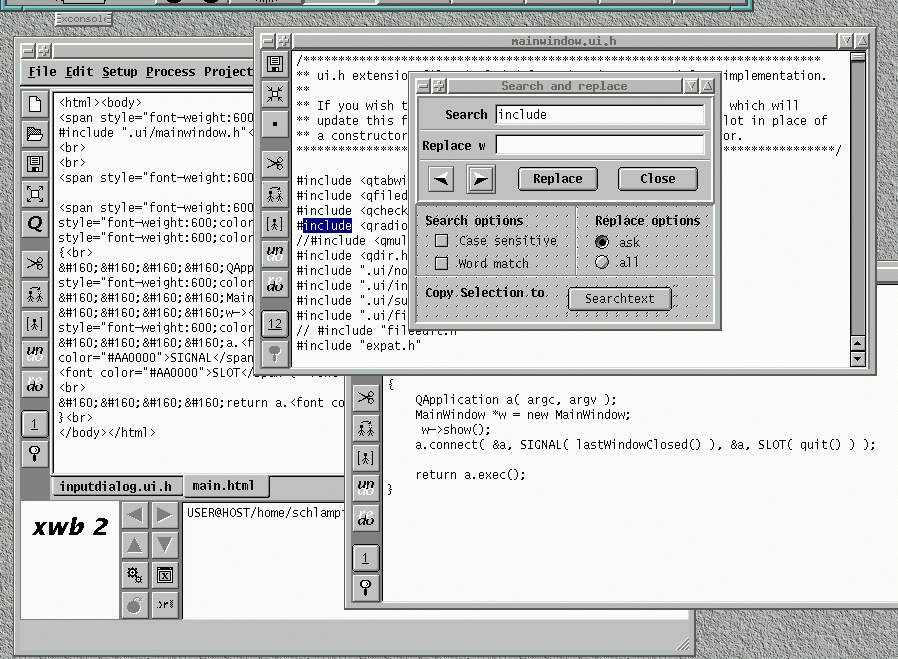The image size is (898, 659).
Task: Click the Replace button
Action: click(x=558, y=179)
